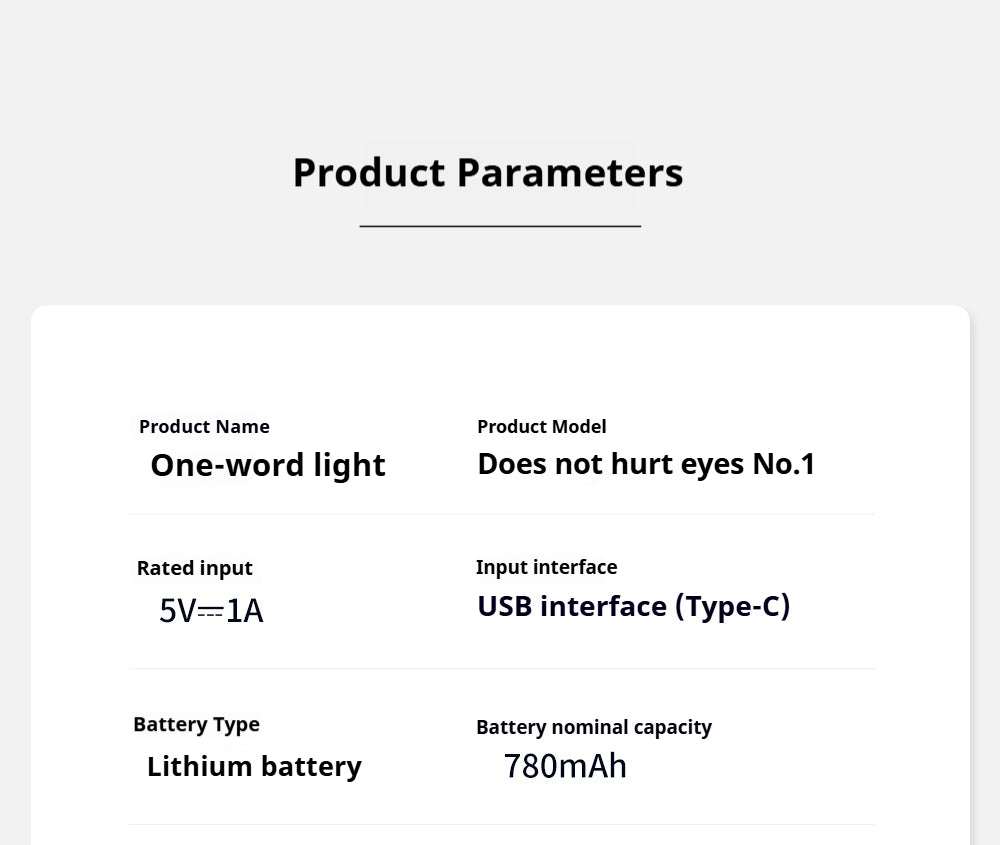Click USB interface (Type-C) text
The height and width of the screenshot is (845, 1000).
pos(633,606)
